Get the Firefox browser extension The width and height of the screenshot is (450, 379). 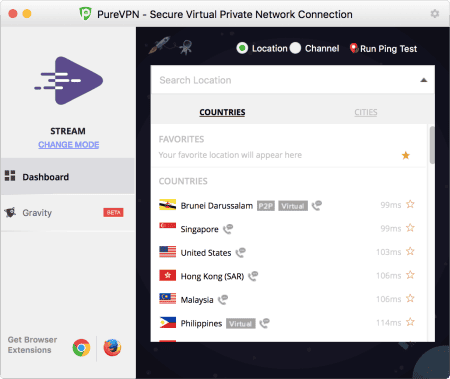(112, 348)
